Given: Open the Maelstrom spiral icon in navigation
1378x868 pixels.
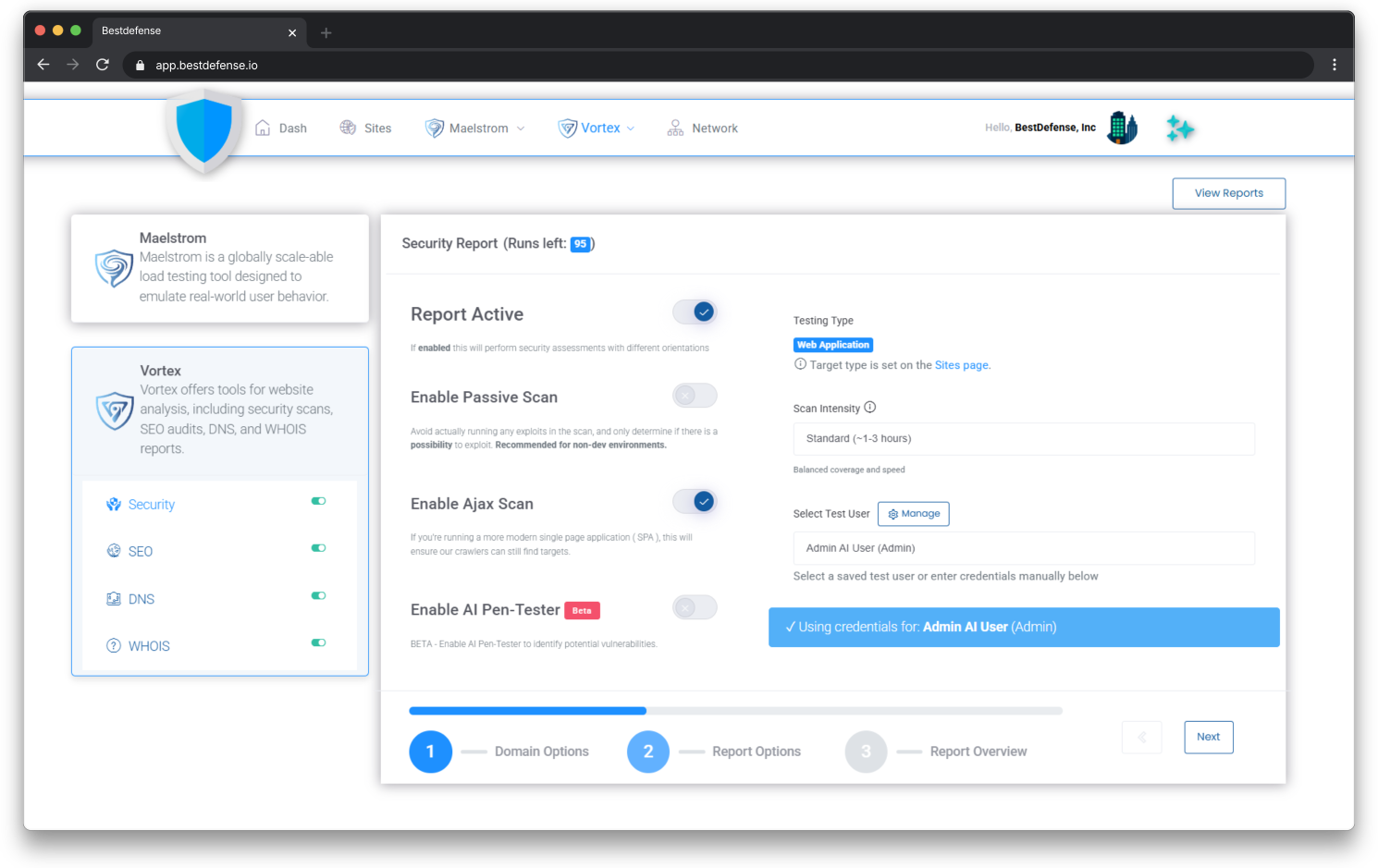Looking at the screenshot, I should pyautogui.click(x=434, y=128).
